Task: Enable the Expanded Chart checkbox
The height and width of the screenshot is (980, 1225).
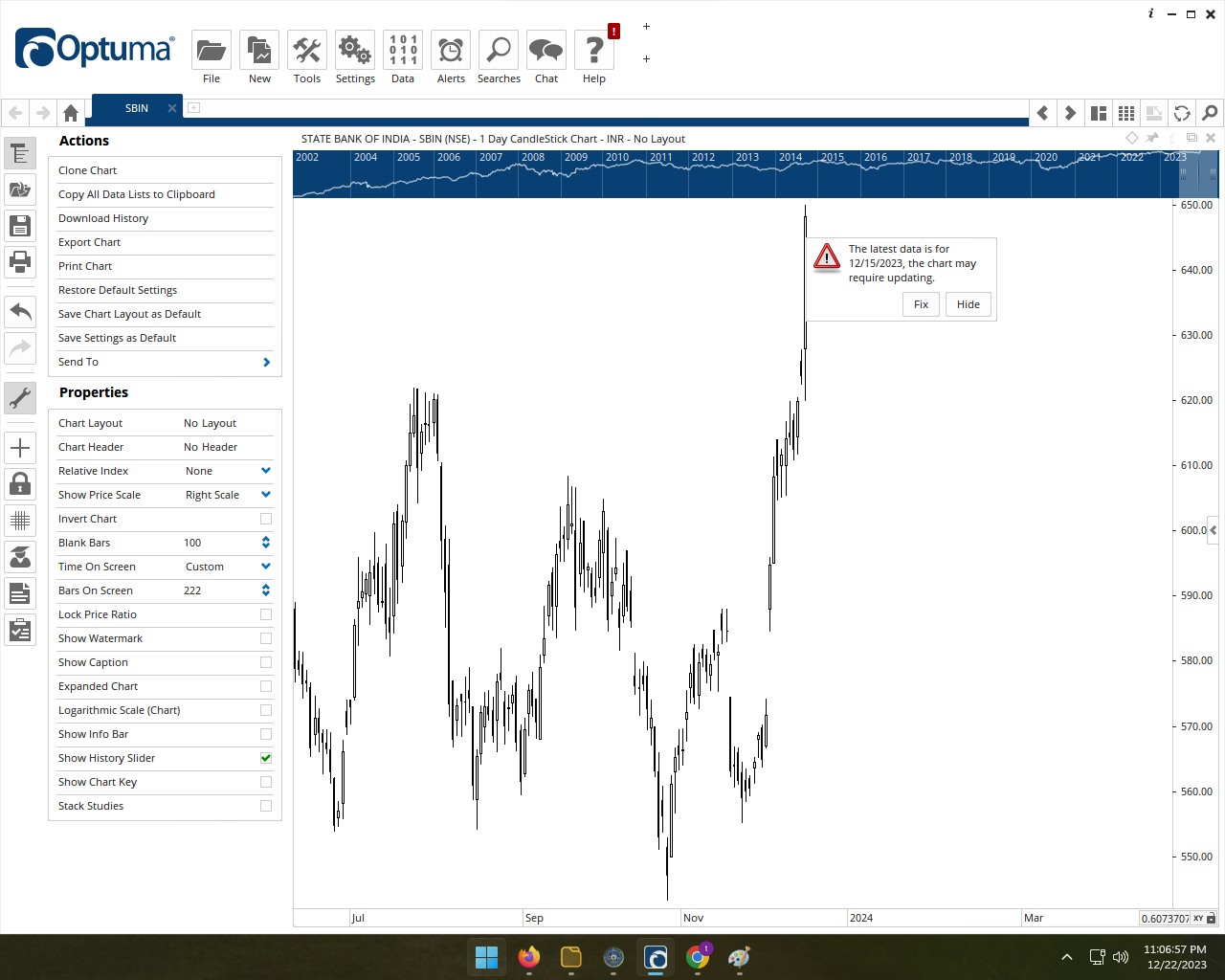Action: pyautogui.click(x=266, y=686)
